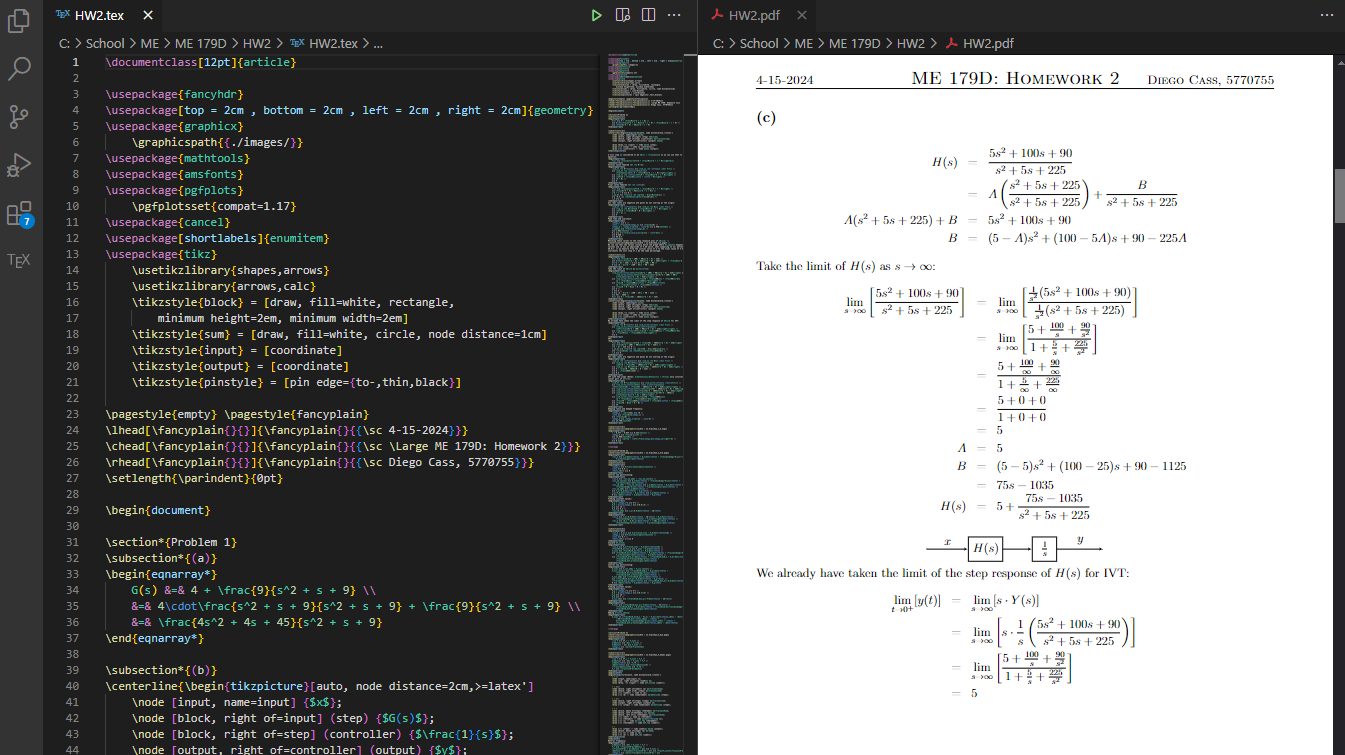Viewport: 1345px width, 755px height.
Task: Open the Source Control view
Action: click(19, 117)
